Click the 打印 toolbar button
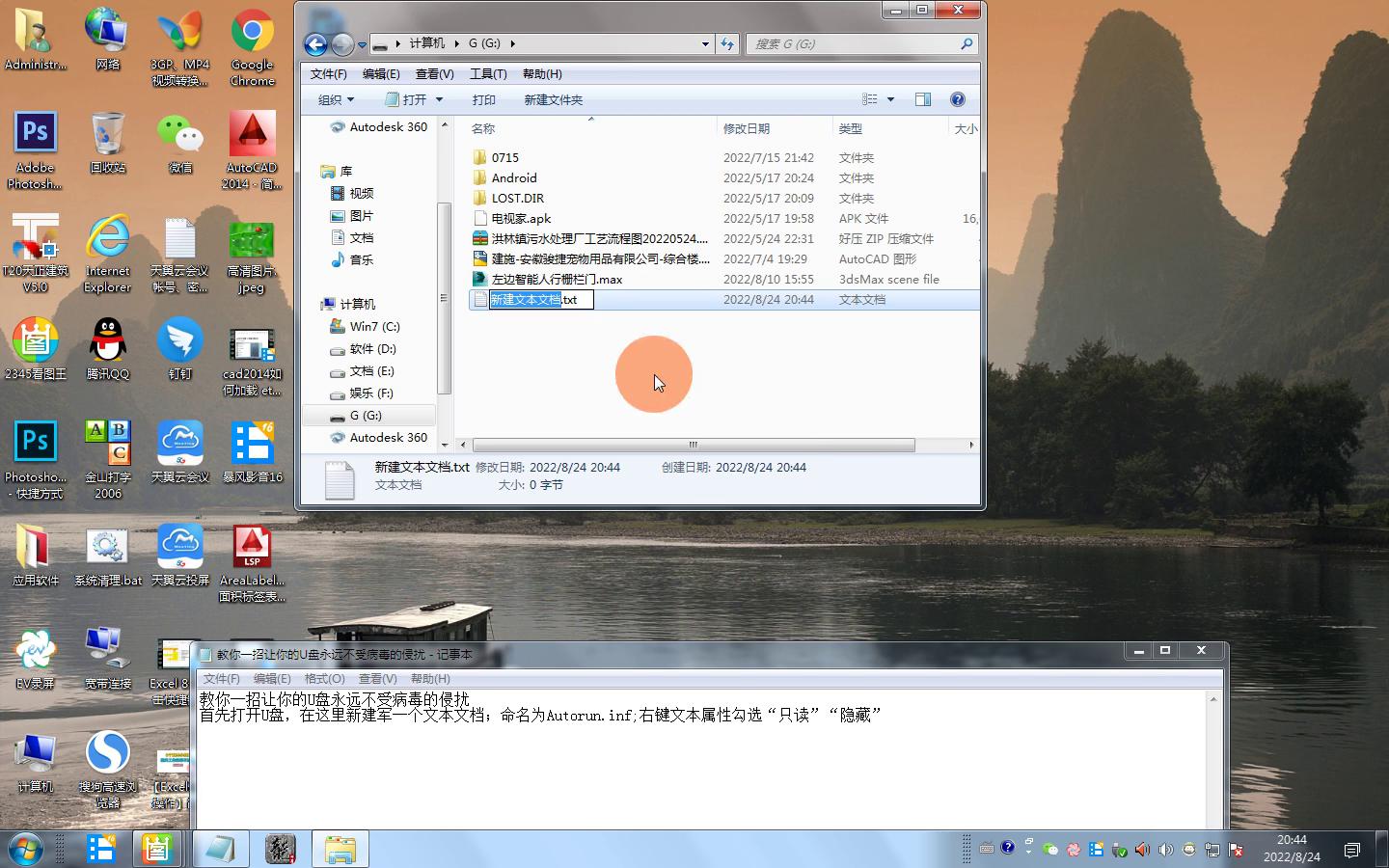The image size is (1389, 868). tap(483, 99)
